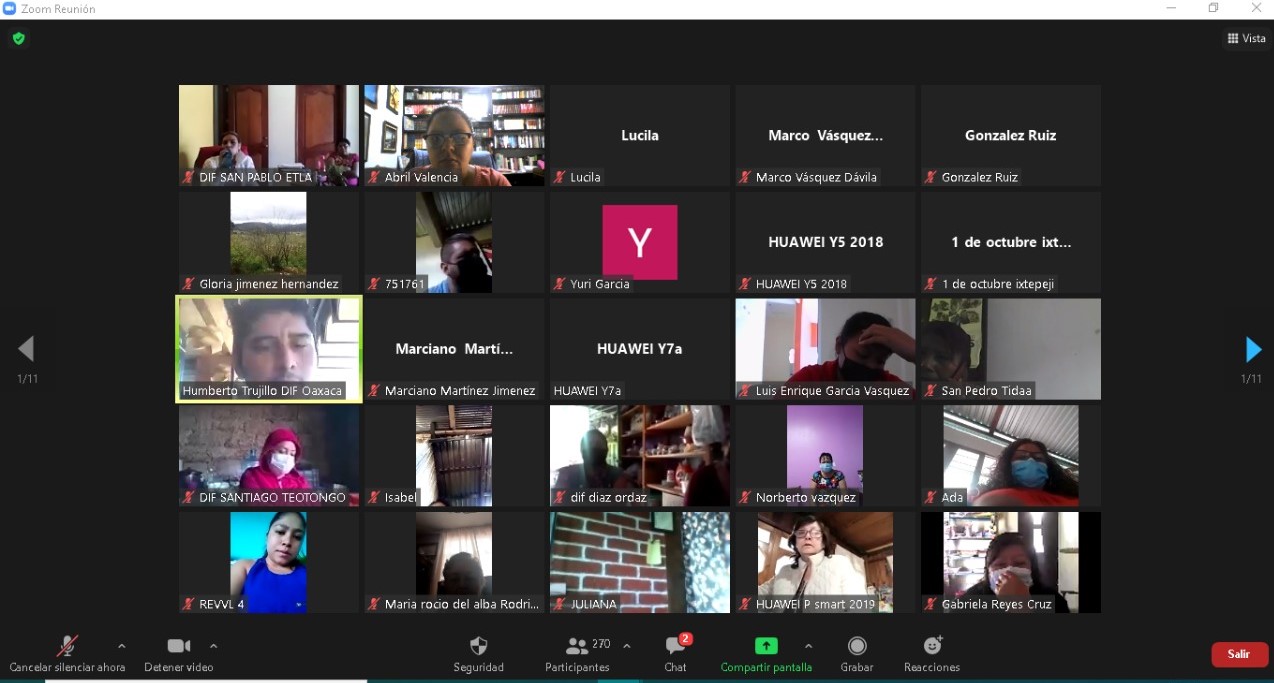Expand video options arrow beside camera

[213, 646]
